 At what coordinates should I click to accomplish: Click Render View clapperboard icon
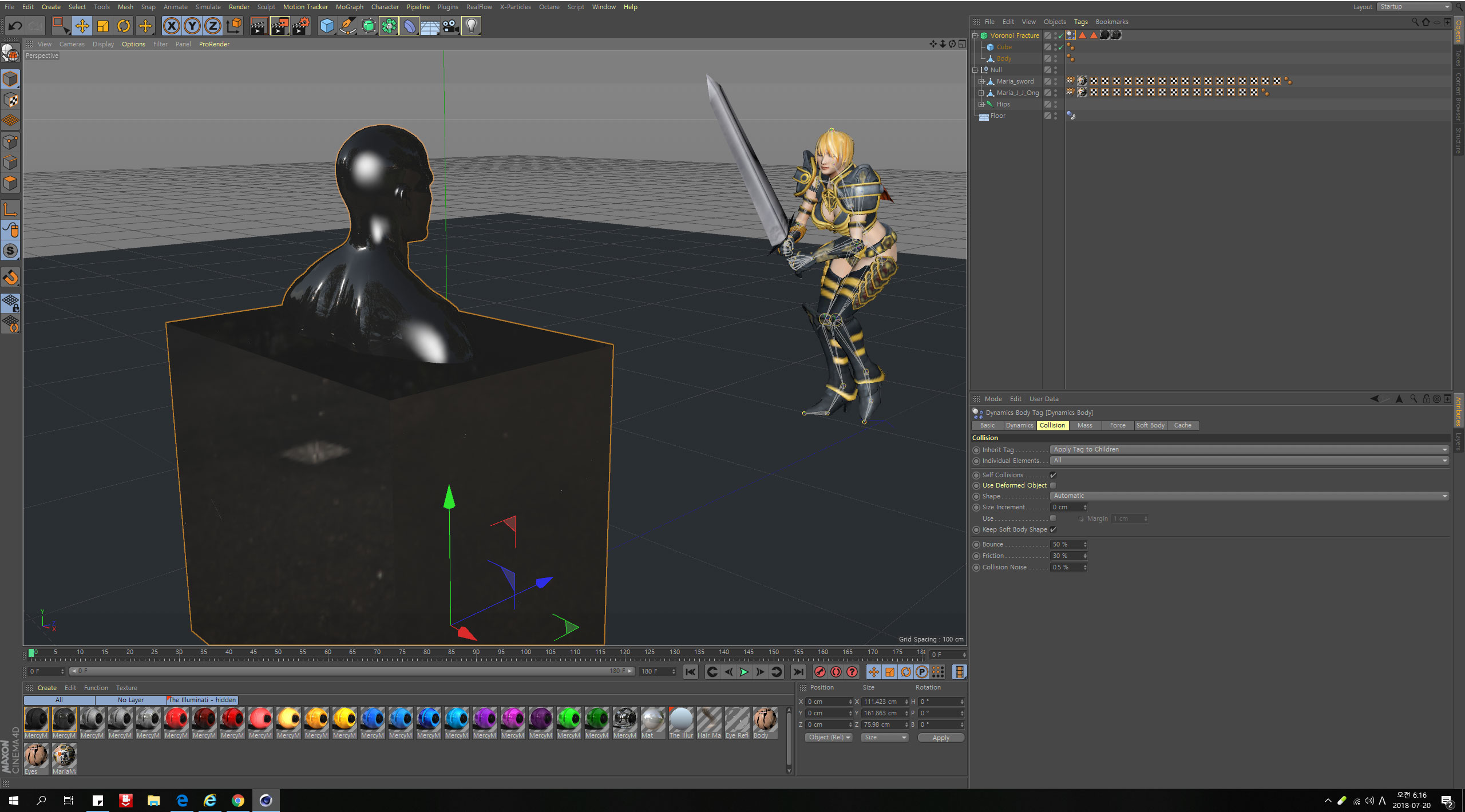pos(259,26)
